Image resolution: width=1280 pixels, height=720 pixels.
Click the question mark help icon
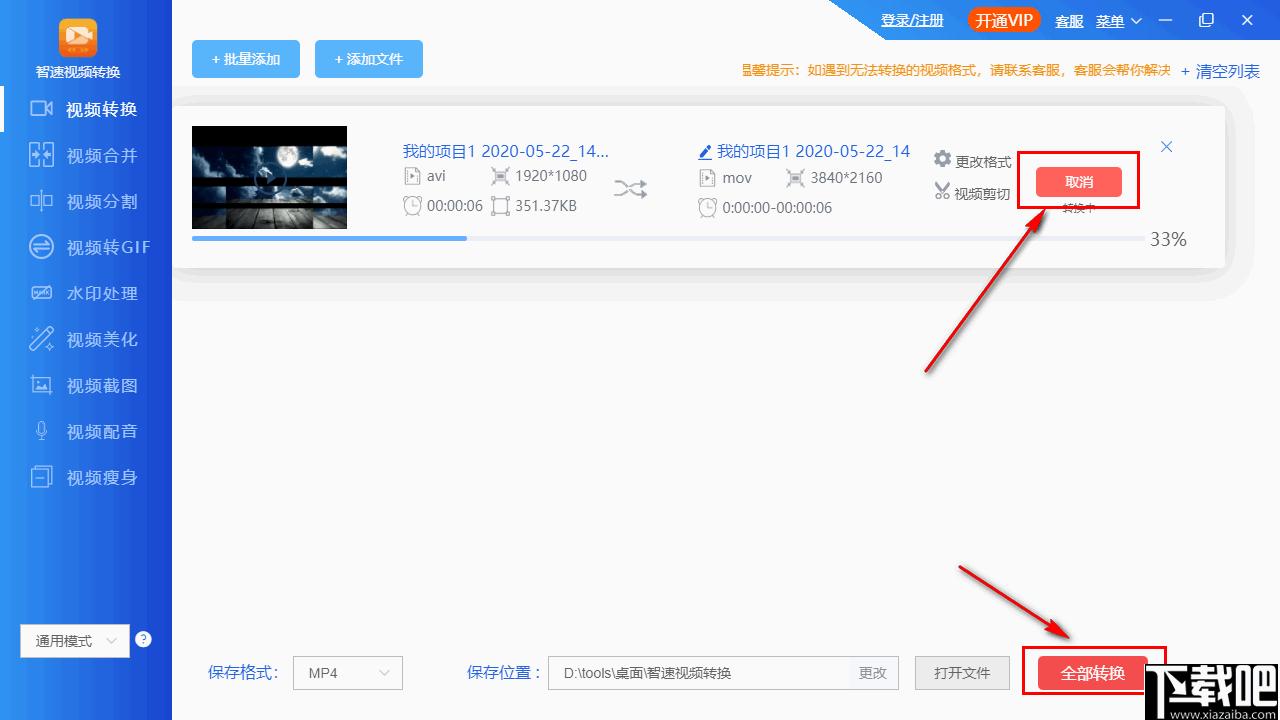click(143, 639)
